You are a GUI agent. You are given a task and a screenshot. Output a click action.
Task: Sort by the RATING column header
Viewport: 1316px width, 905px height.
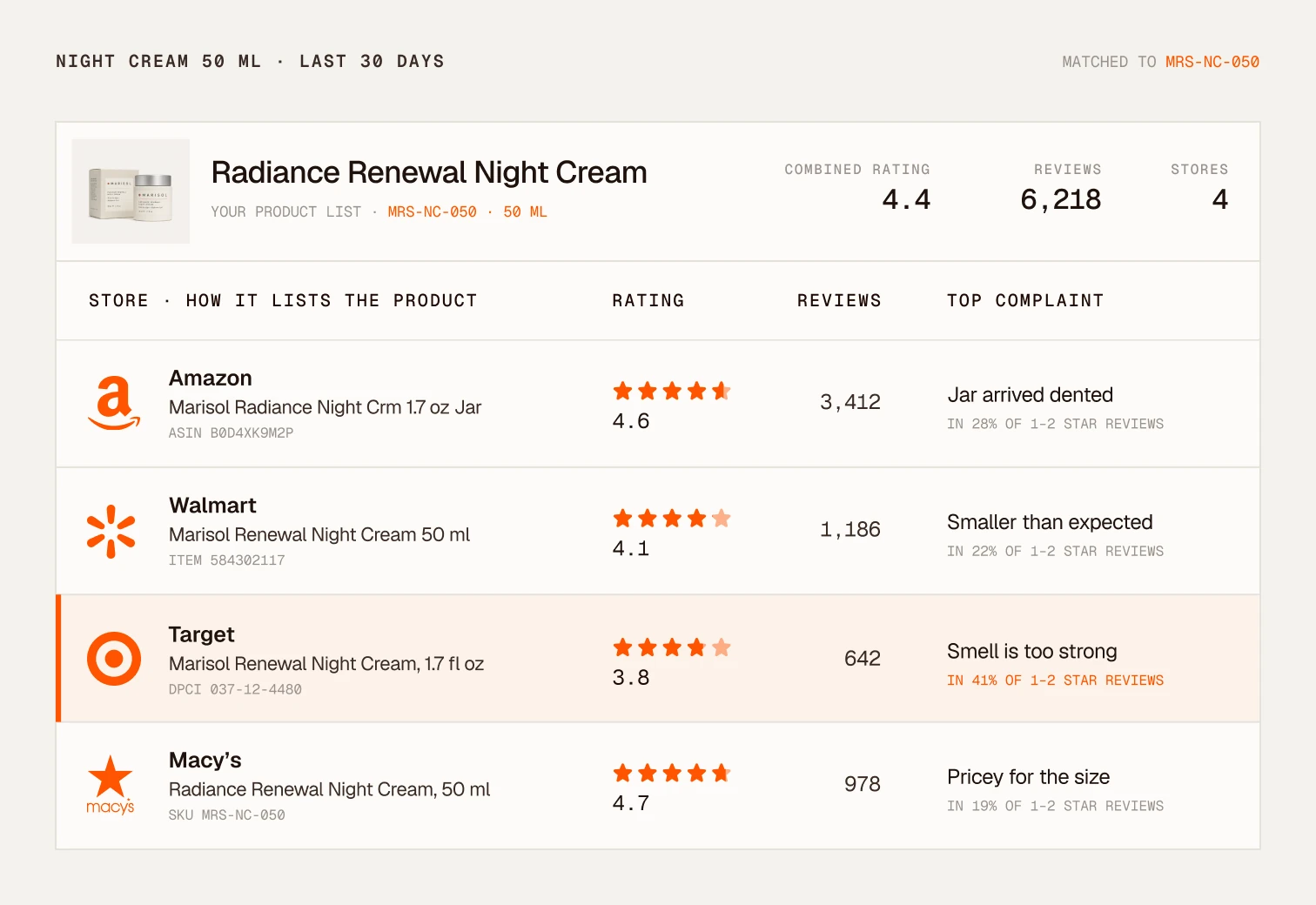pos(648,301)
